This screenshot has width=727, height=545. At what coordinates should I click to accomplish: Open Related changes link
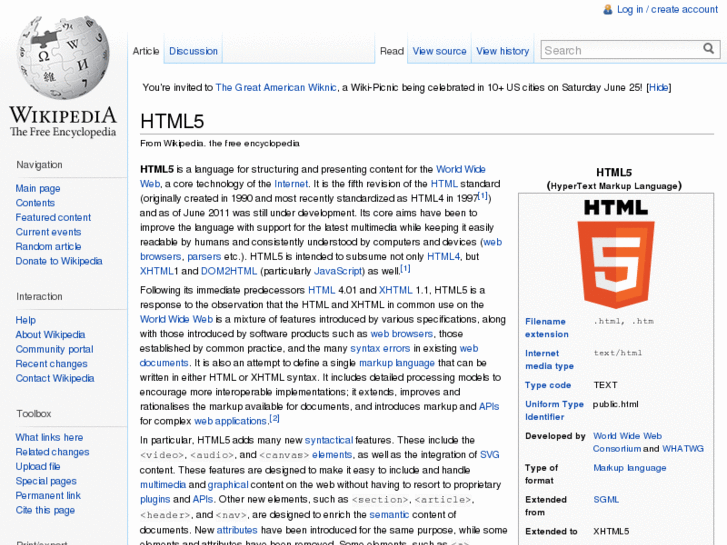click(52, 452)
